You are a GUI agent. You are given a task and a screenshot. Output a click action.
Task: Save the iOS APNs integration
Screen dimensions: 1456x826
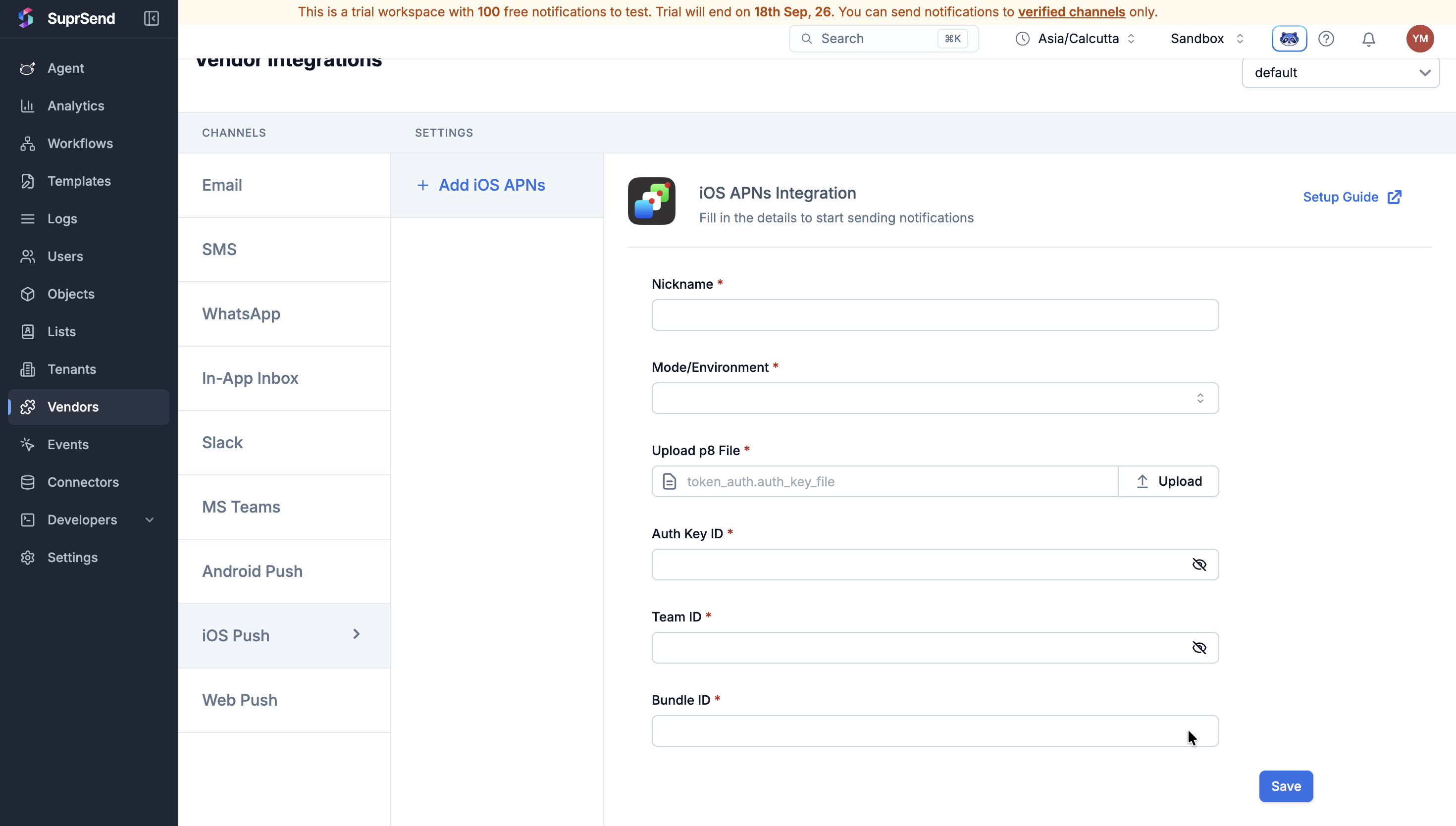click(1286, 786)
